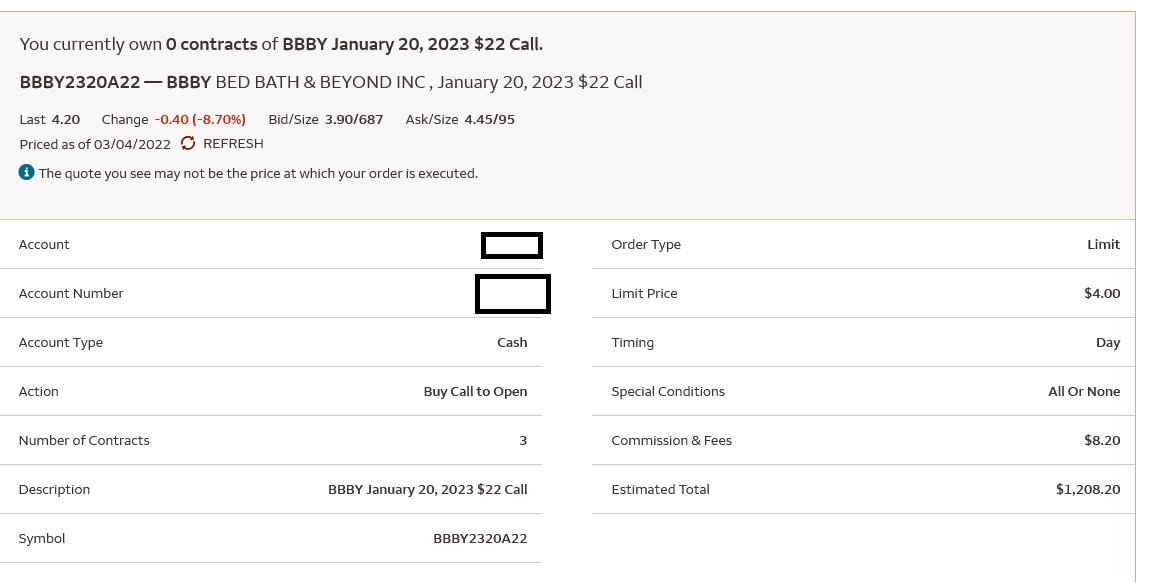Click the bold BBBY2320A22 heading symbol
Screen dimensions: 1154x583
click(x=79, y=82)
